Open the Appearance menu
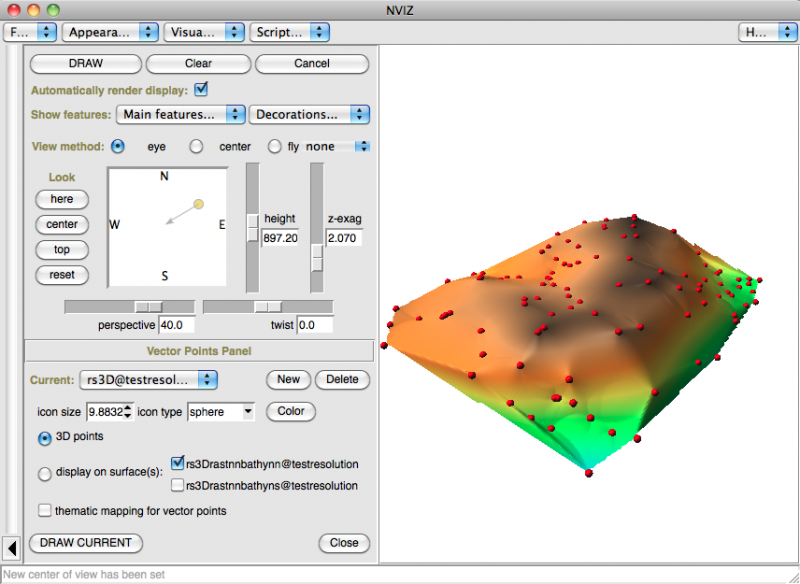800x584 pixels. click(110, 32)
